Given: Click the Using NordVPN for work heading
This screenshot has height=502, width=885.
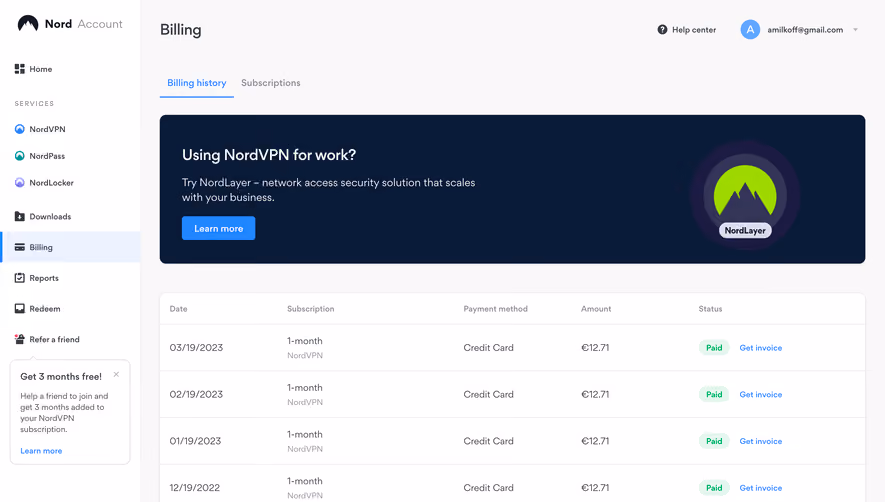Looking at the screenshot, I should 269,155.
